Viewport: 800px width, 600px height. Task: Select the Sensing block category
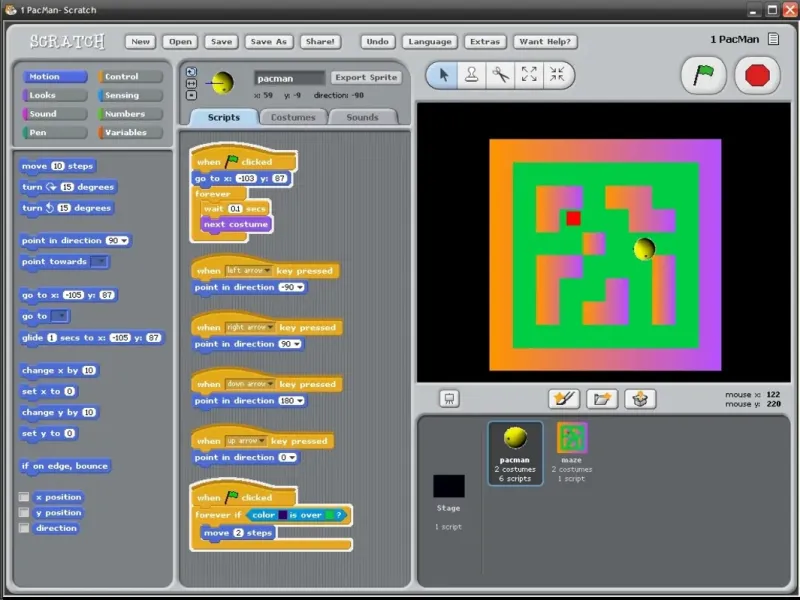[x=131, y=95]
